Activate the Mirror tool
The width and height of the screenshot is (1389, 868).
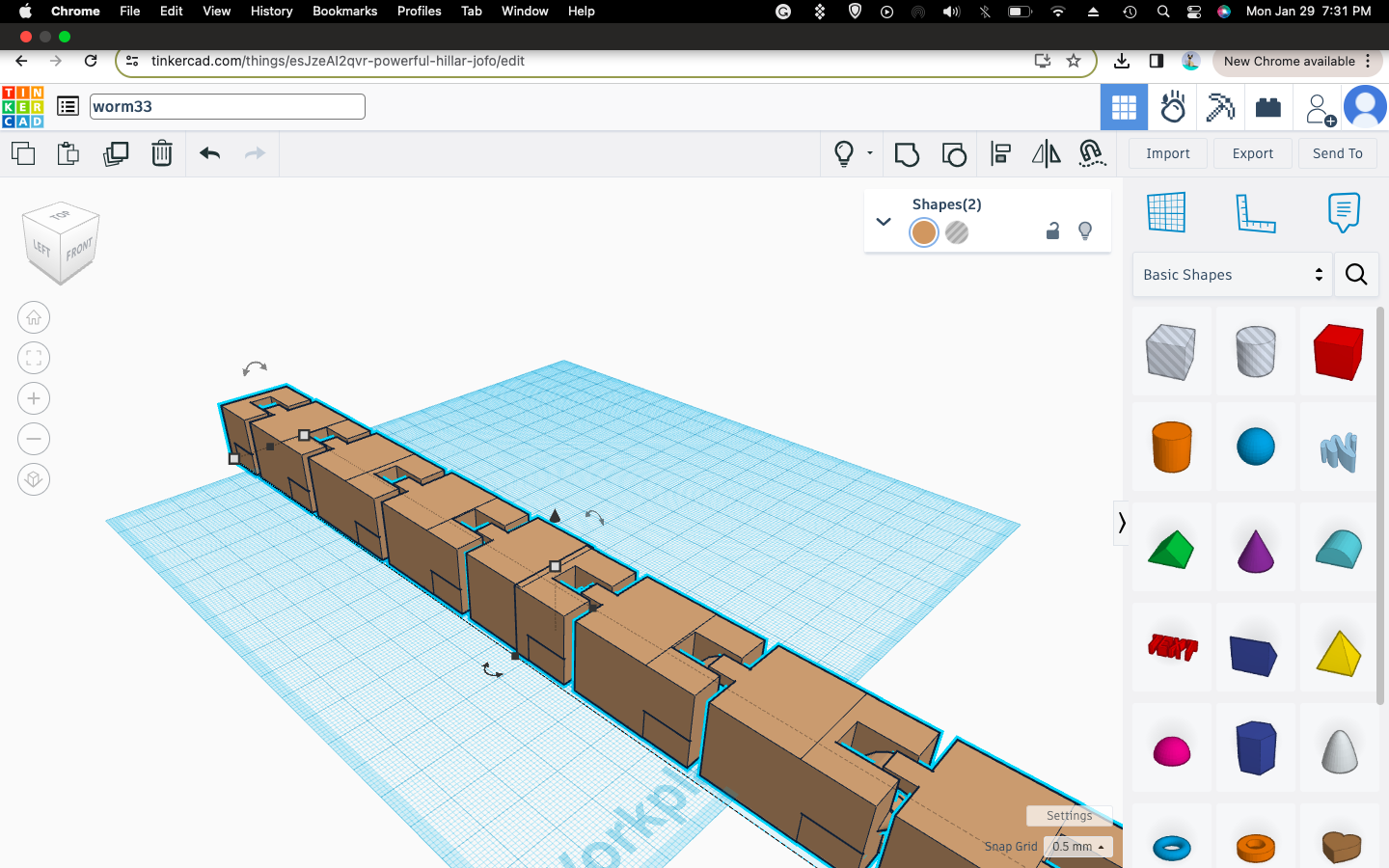click(x=1046, y=154)
